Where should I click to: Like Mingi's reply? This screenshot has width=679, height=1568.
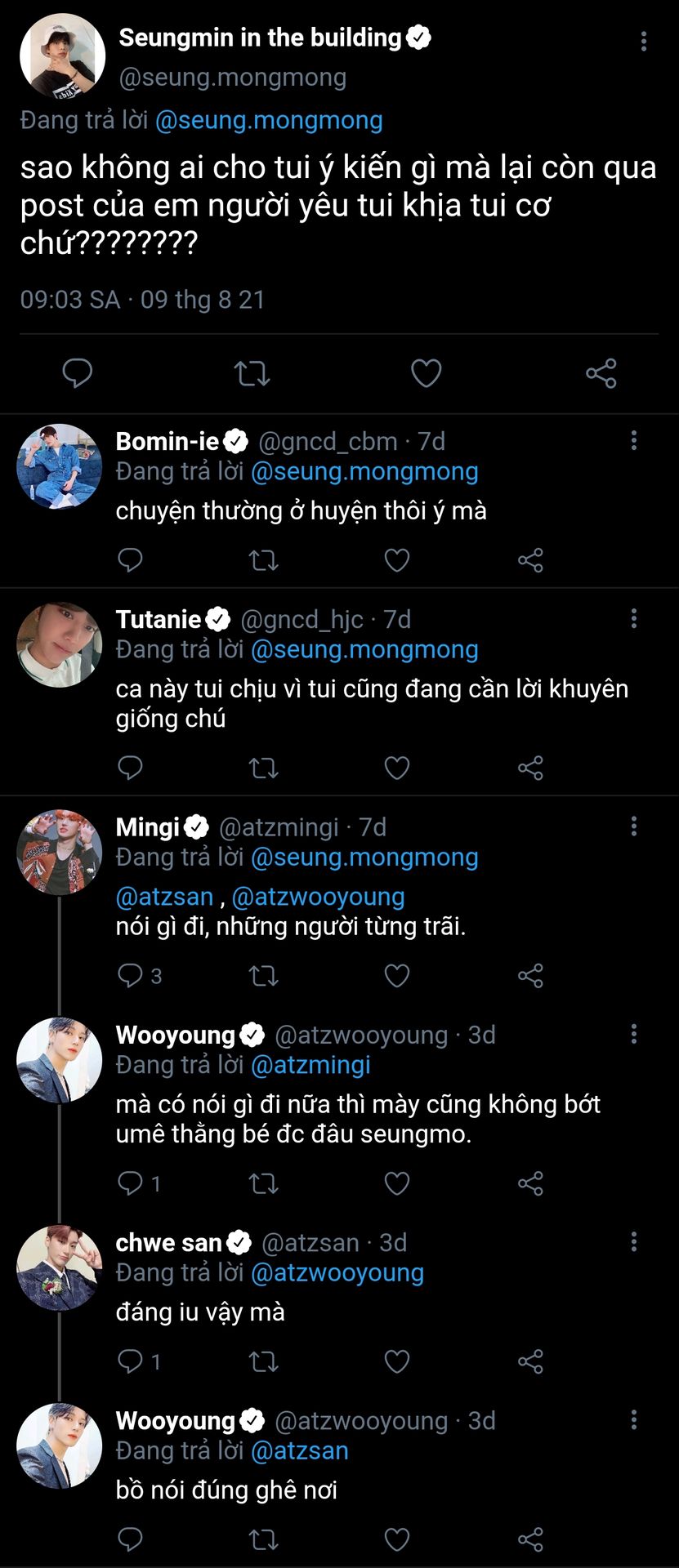click(397, 975)
